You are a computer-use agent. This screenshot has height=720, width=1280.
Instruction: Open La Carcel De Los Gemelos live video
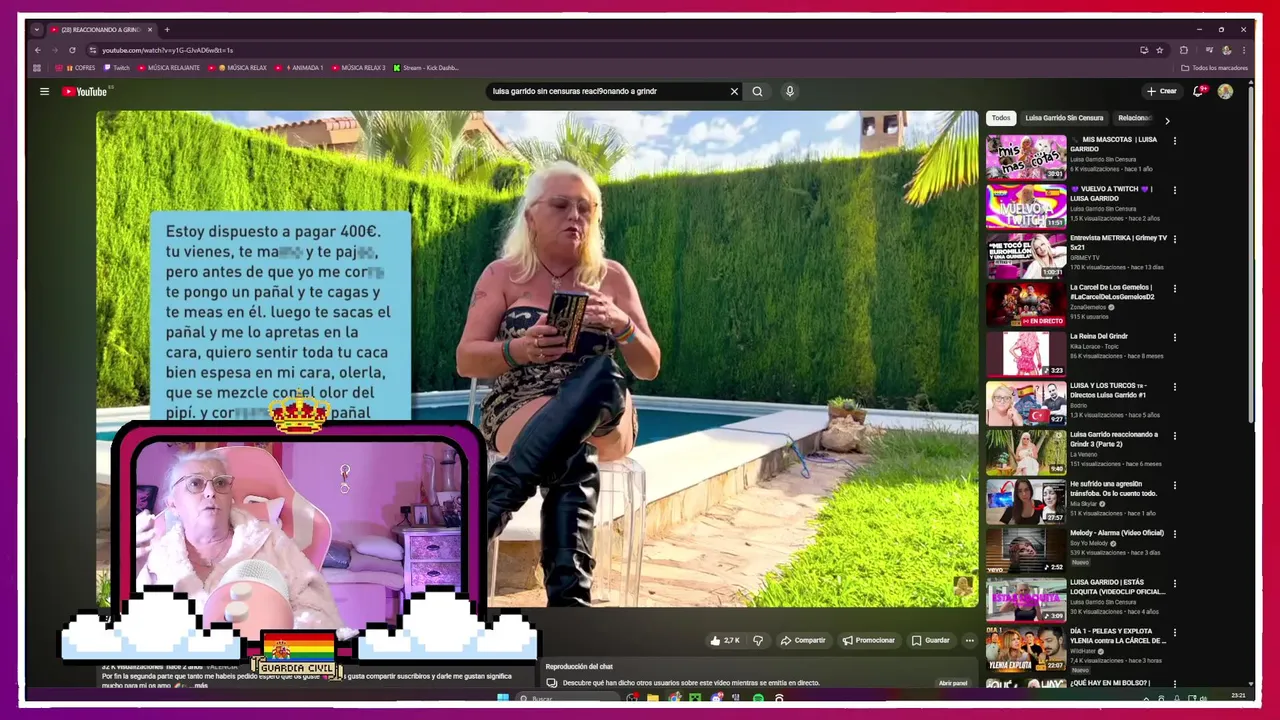pyautogui.click(x=1026, y=304)
